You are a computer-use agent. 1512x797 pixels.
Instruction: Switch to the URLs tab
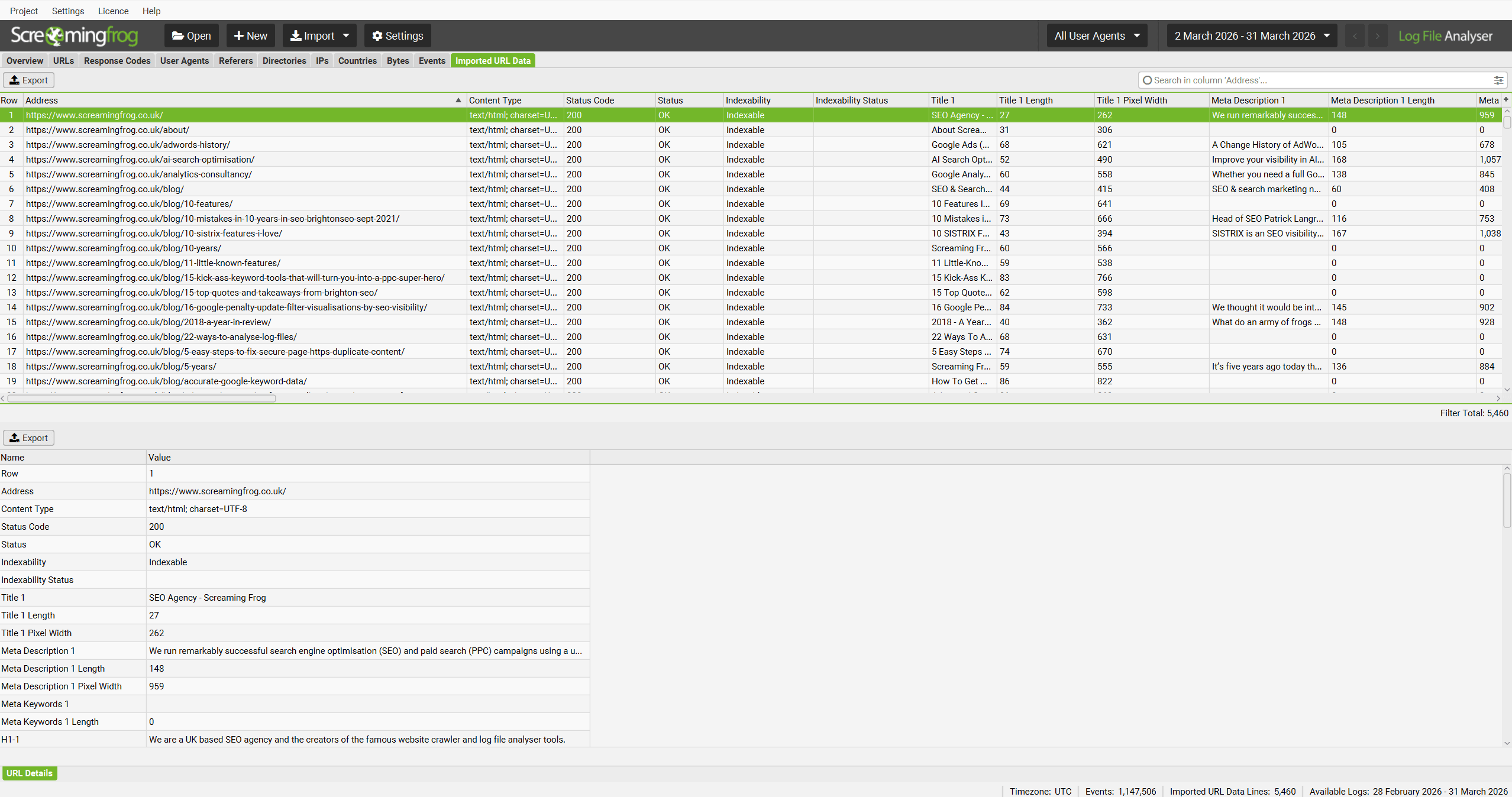pos(63,60)
